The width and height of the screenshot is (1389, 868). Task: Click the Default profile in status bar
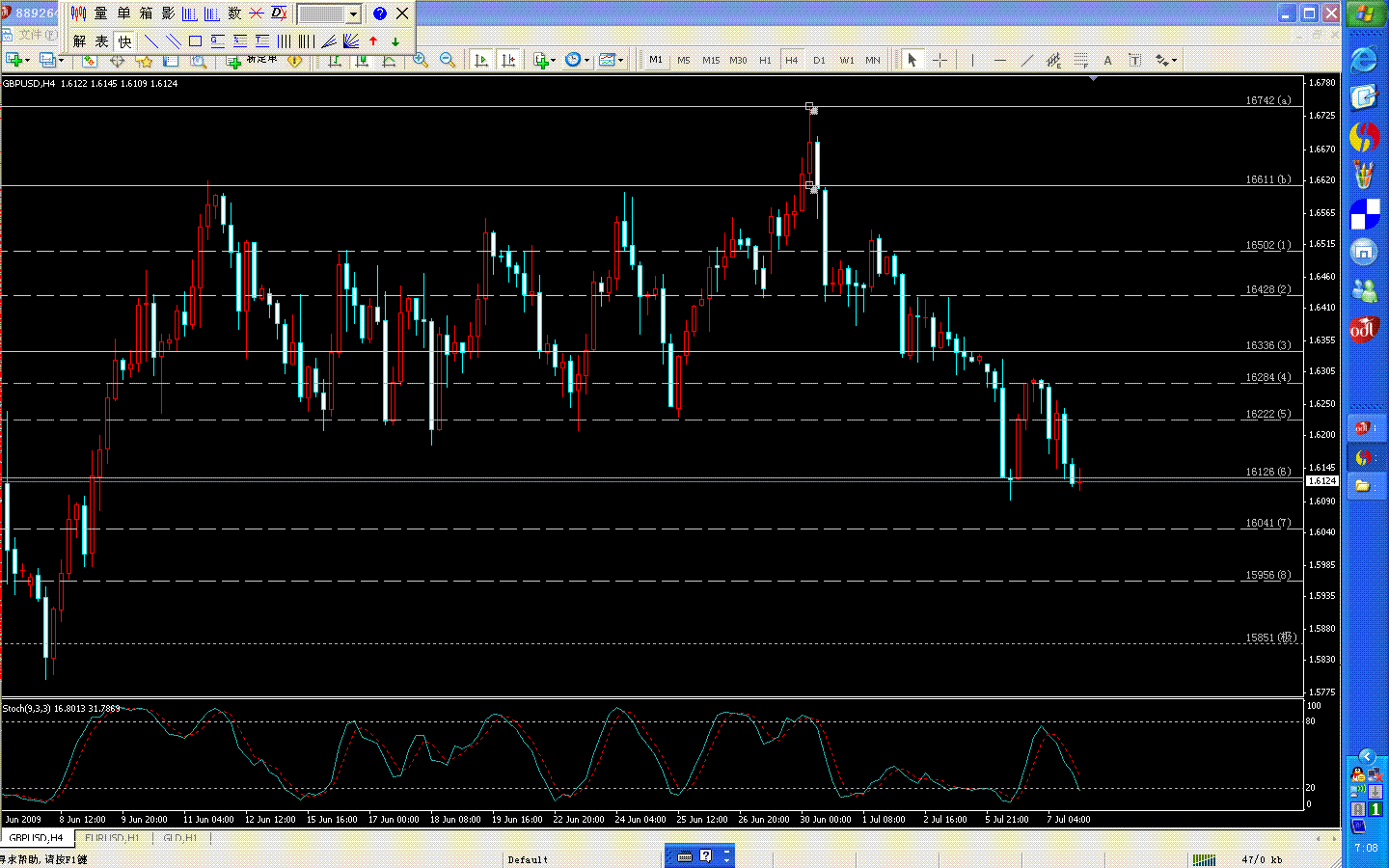(x=528, y=859)
